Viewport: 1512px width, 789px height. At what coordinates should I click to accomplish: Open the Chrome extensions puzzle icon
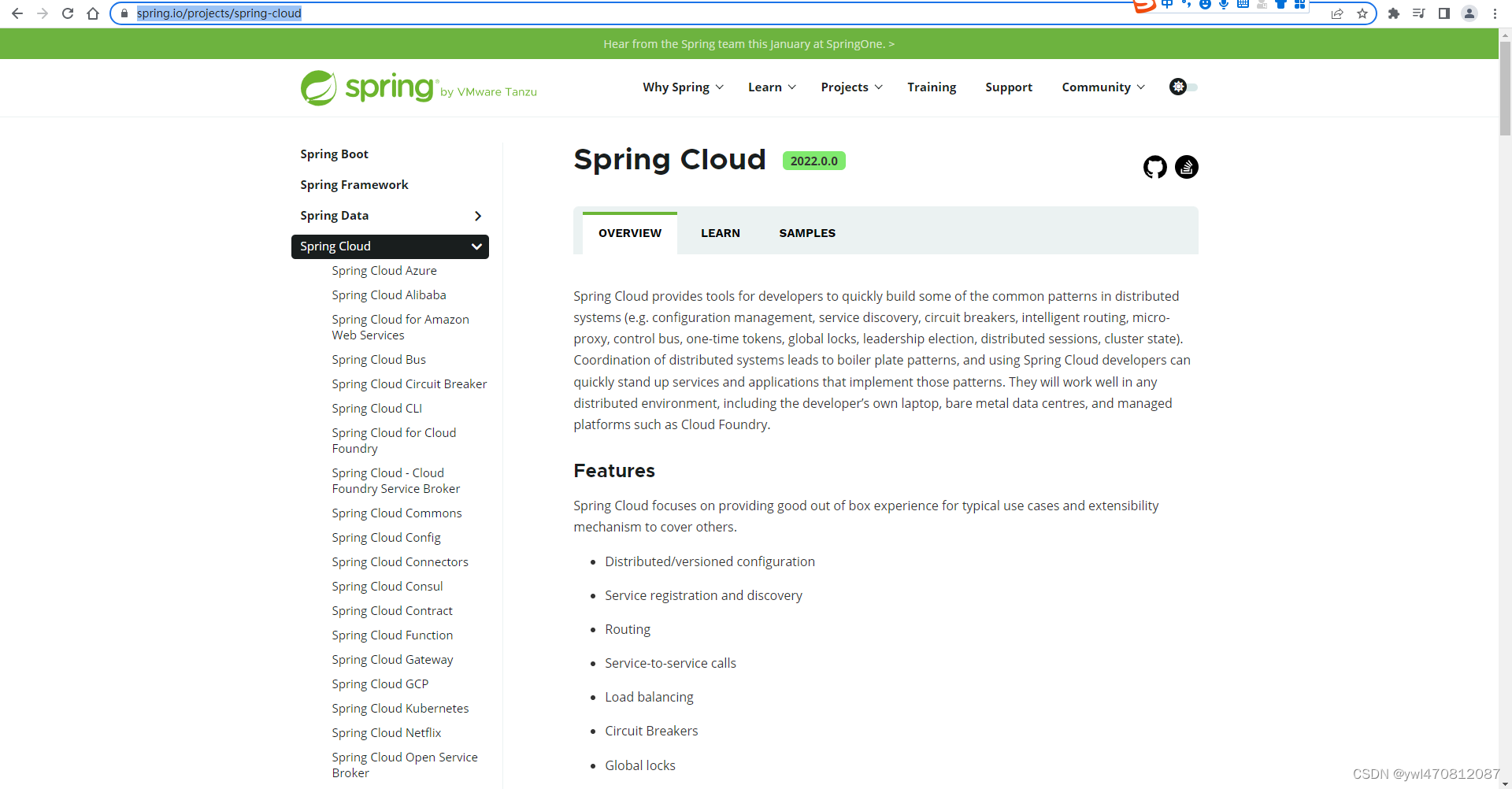1394,13
